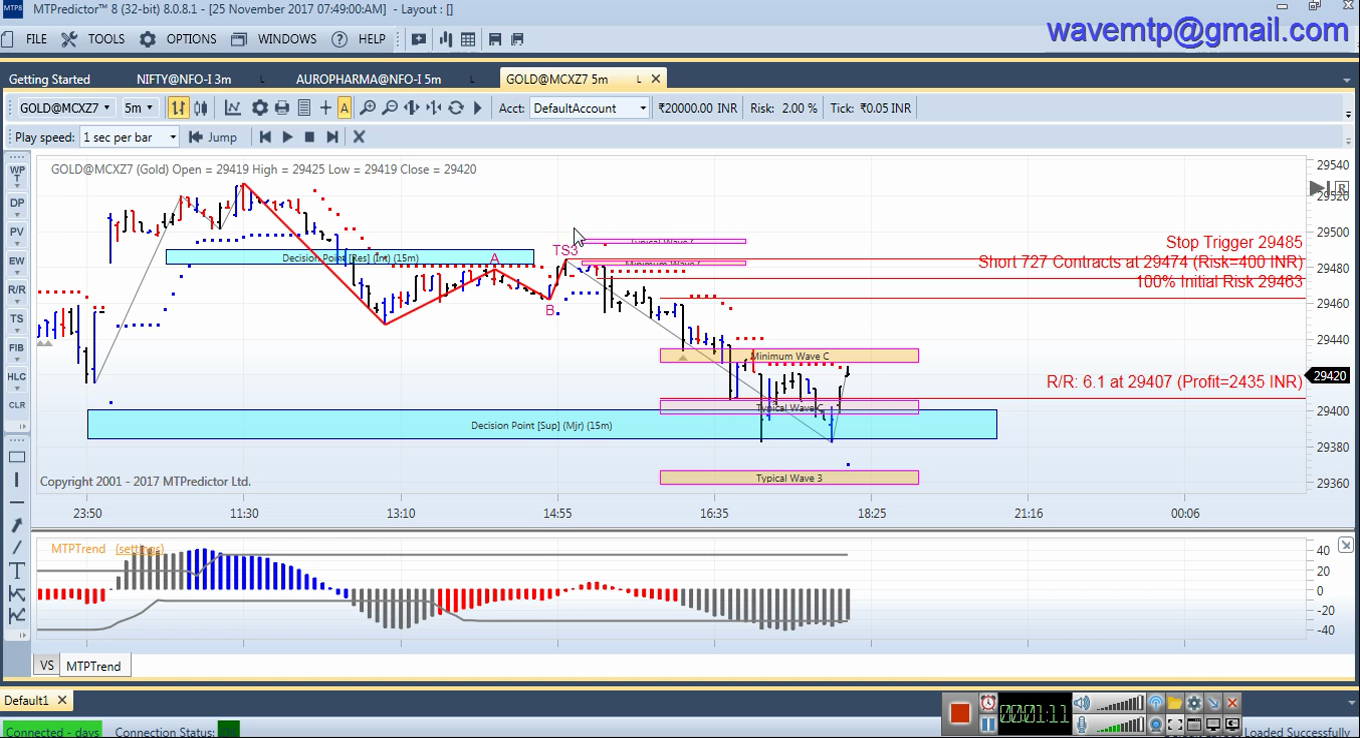The height and width of the screenshot is (738, 1360).
Task: Open the DefaultAccount account dropdown
Action: pyautogui.click(x=590, y=108)
